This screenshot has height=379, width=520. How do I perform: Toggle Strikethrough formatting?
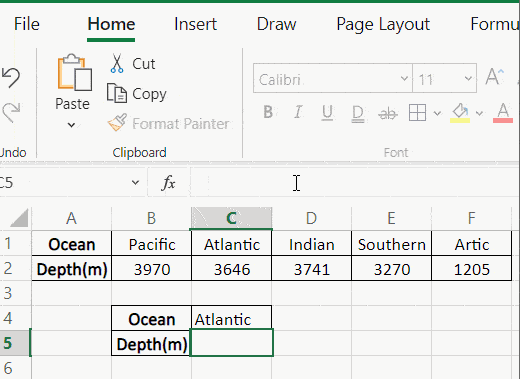pos(388,114)
